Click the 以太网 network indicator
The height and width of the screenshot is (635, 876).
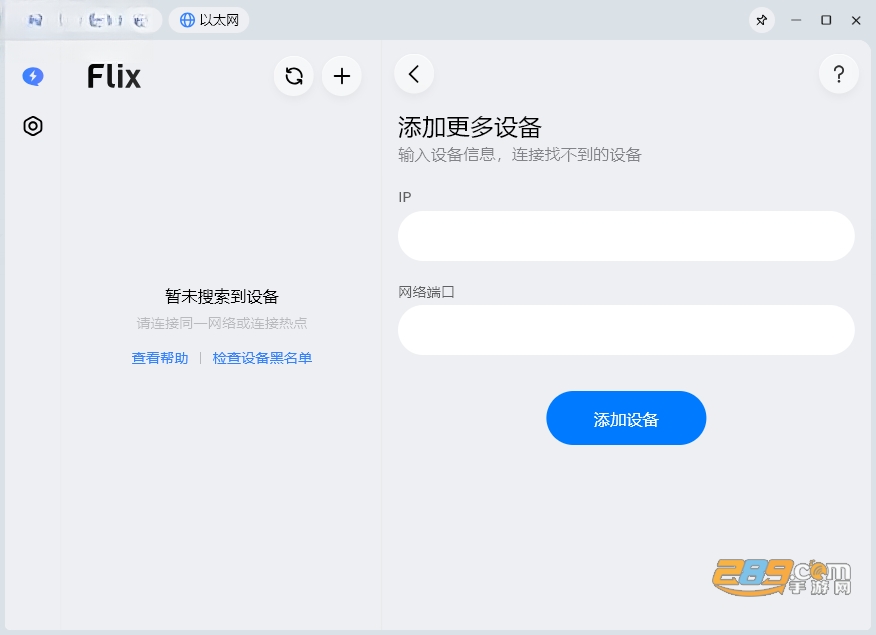pyautogui.click(x=209, y=20)
